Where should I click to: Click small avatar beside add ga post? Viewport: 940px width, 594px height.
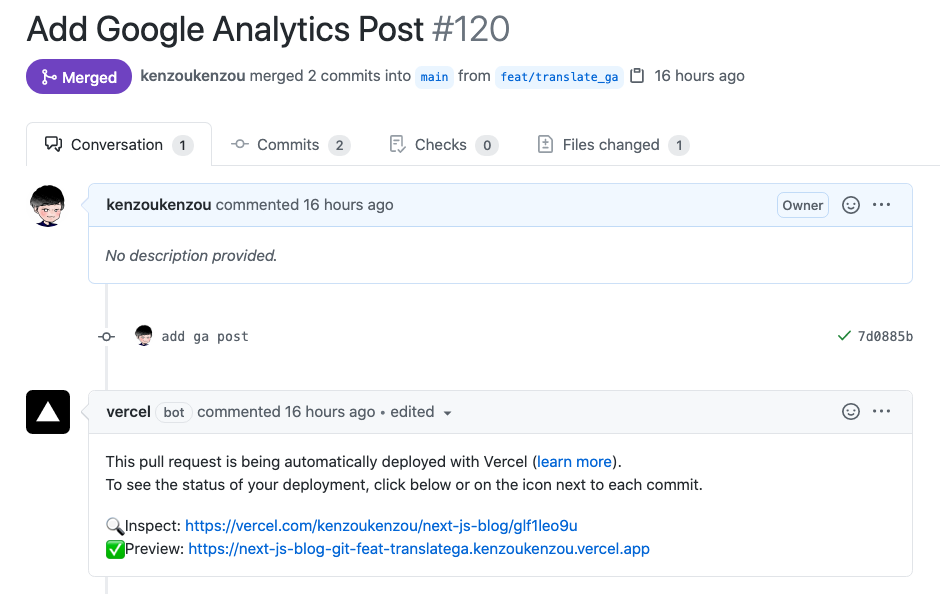point(144,336)
